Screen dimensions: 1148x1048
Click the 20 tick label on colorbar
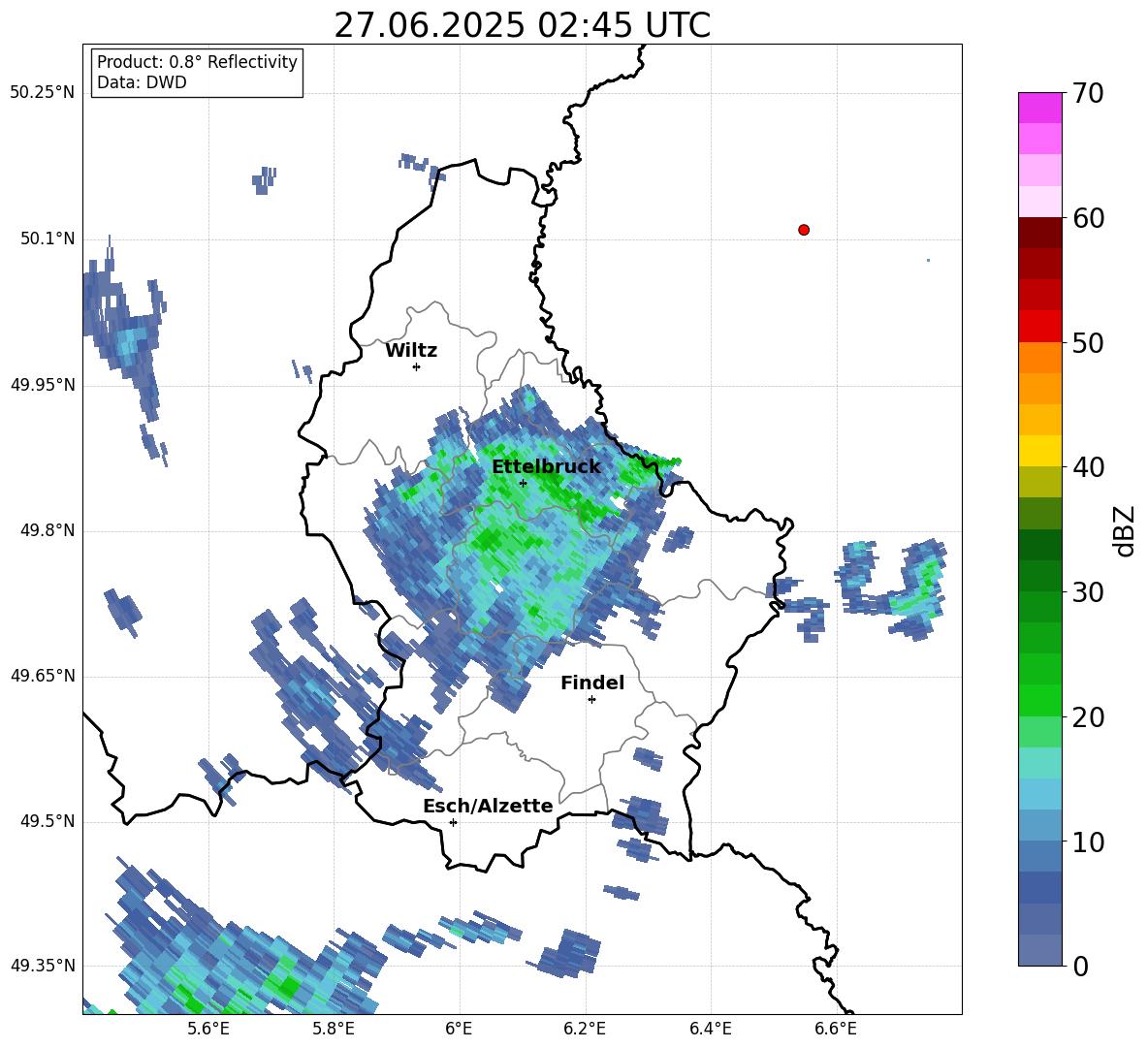click(1088, 717)
